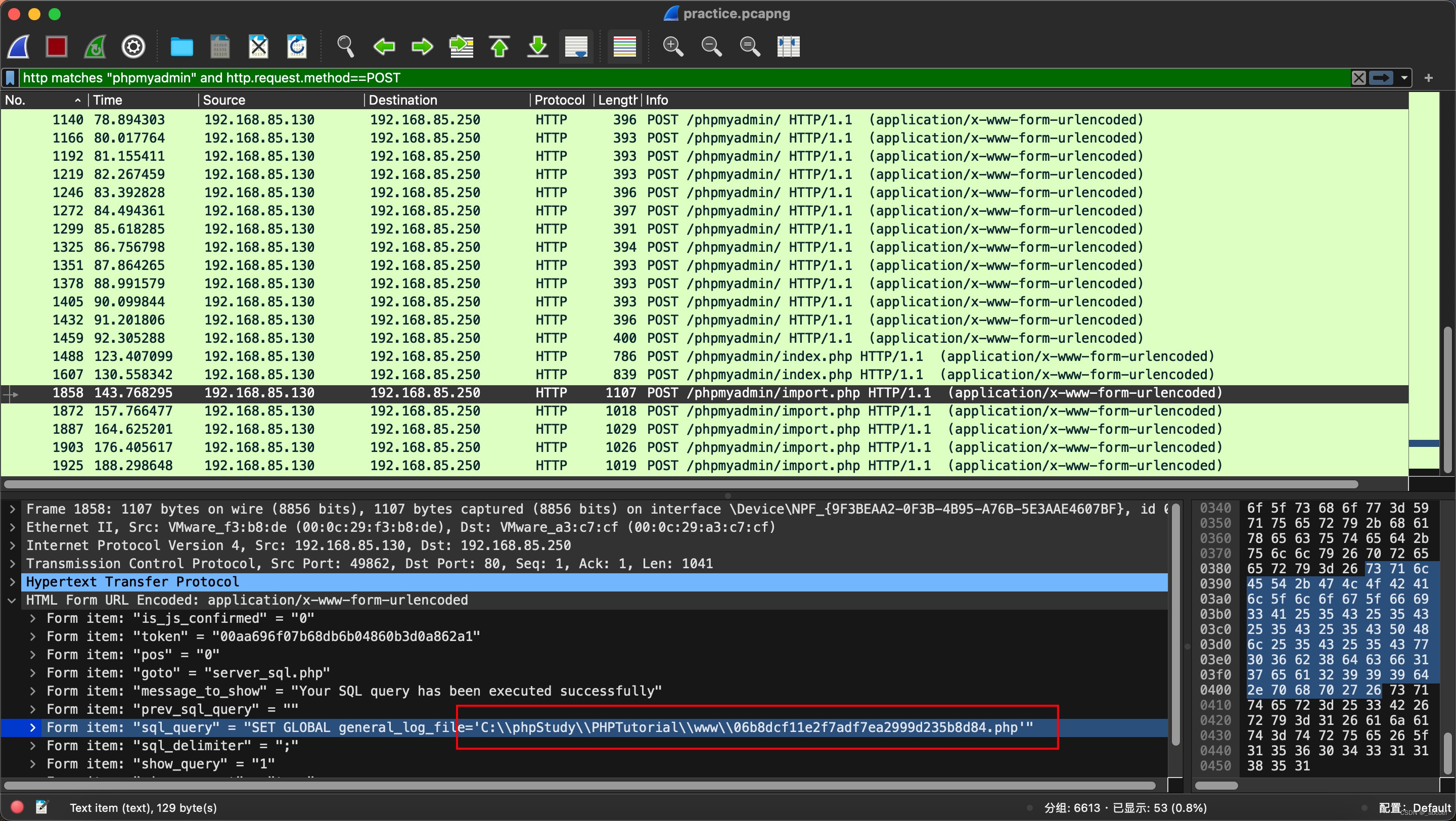1456x821 pixels.
Task: Click the zoom in magnifier icon
Action: coord(672,47)
